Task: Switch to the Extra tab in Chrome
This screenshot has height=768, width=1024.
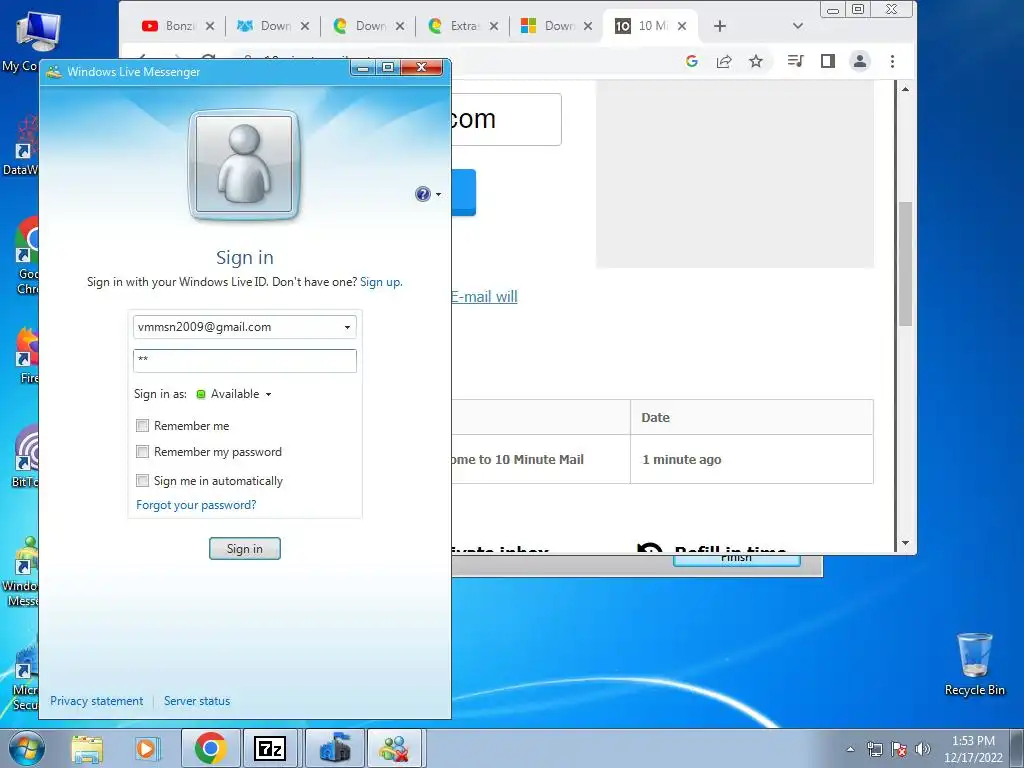Action: pyautogui.click(x=455, y=26)
